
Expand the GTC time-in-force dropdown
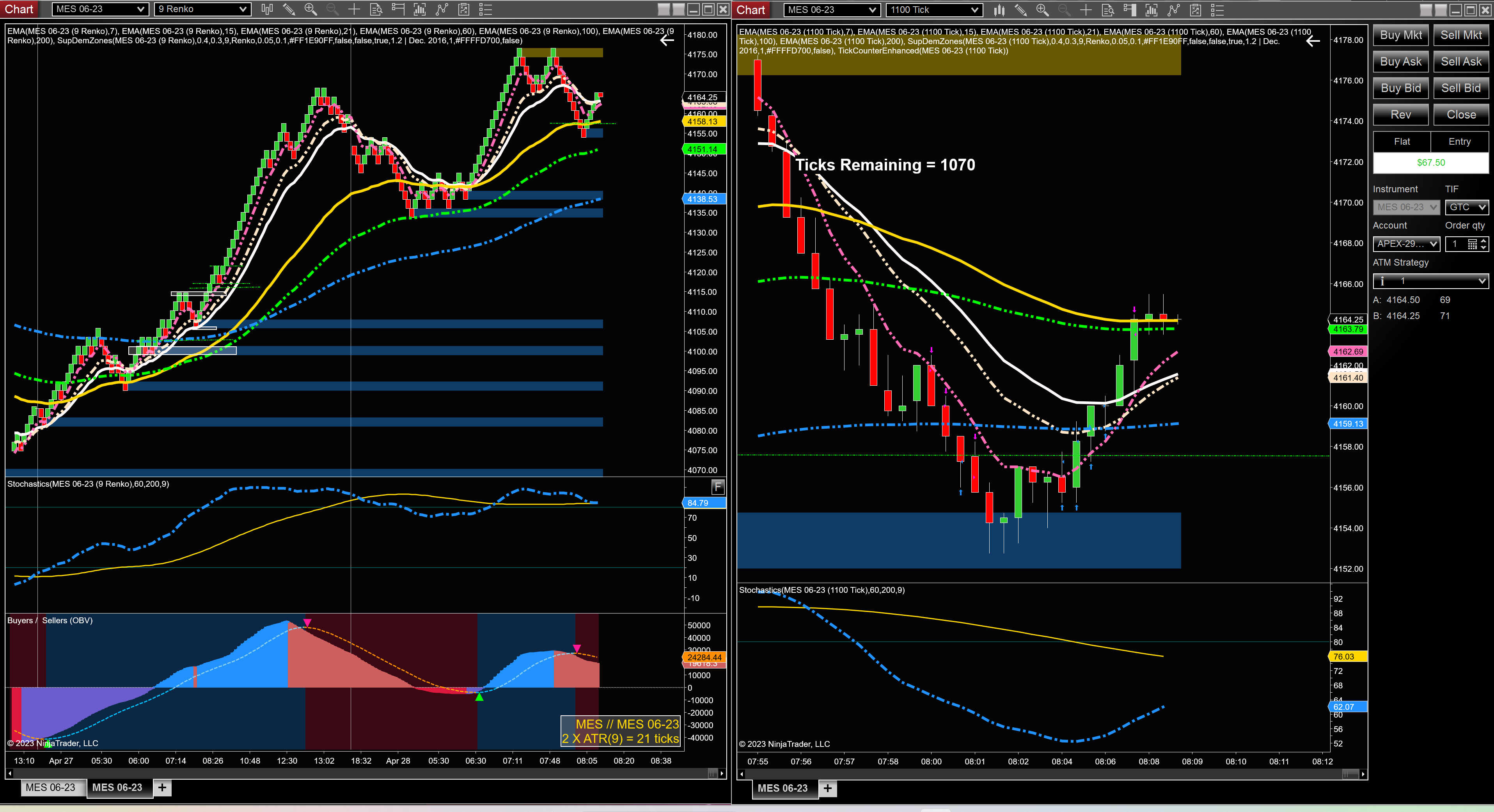coord(1467,207)
